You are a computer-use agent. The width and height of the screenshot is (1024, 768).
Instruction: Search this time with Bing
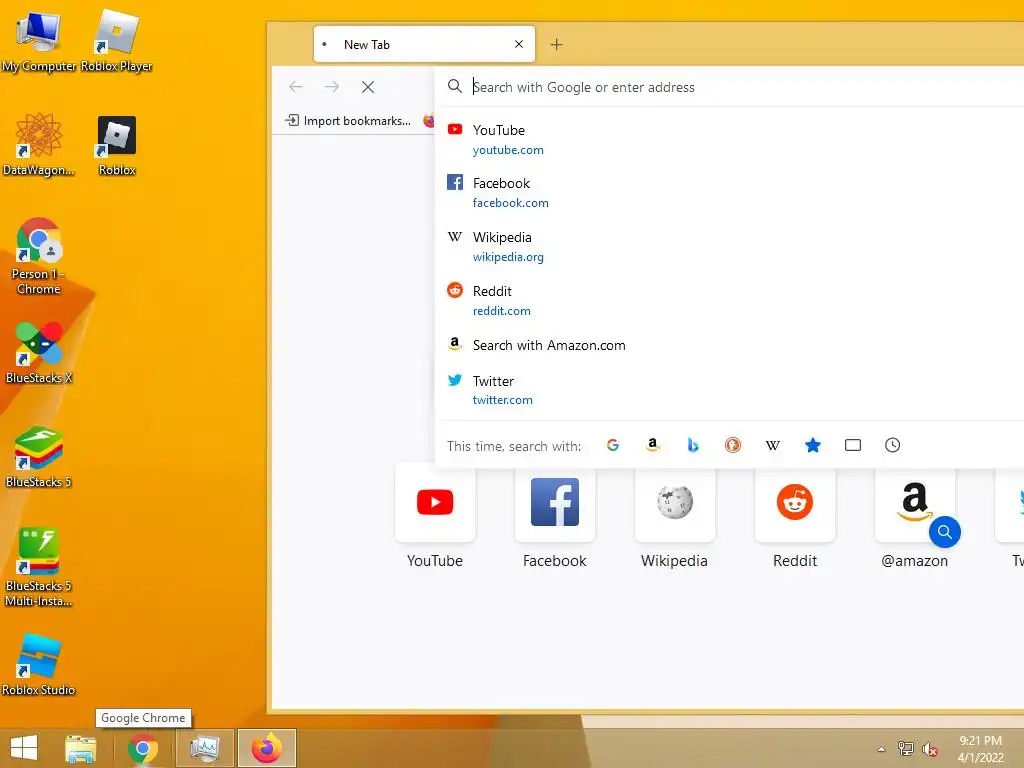coord(693,445)
